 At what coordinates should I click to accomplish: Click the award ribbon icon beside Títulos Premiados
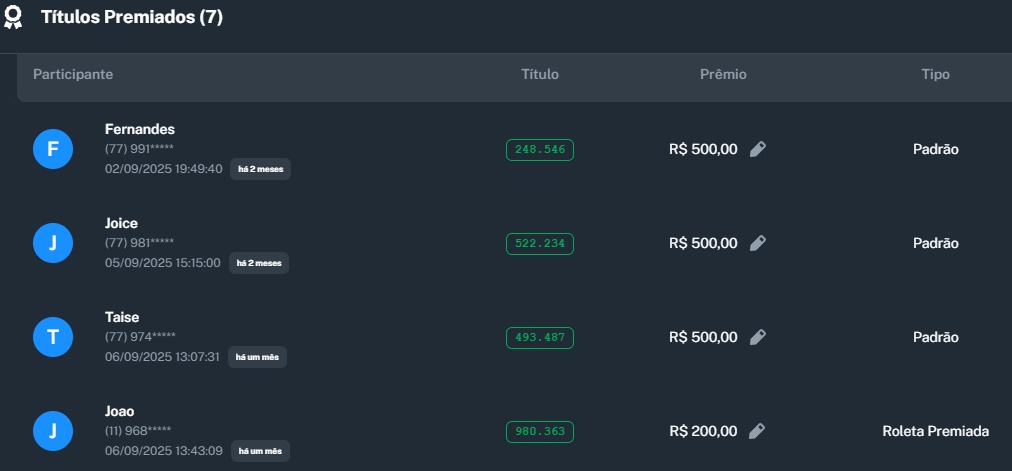pos(14,18)
